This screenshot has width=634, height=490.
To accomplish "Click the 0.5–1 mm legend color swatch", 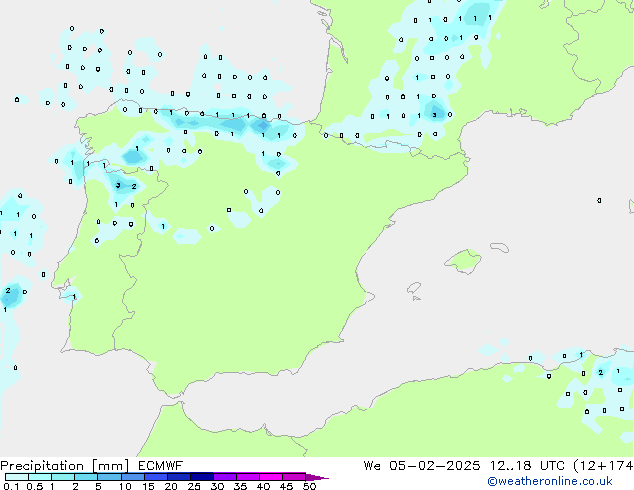I will [40, 477].
